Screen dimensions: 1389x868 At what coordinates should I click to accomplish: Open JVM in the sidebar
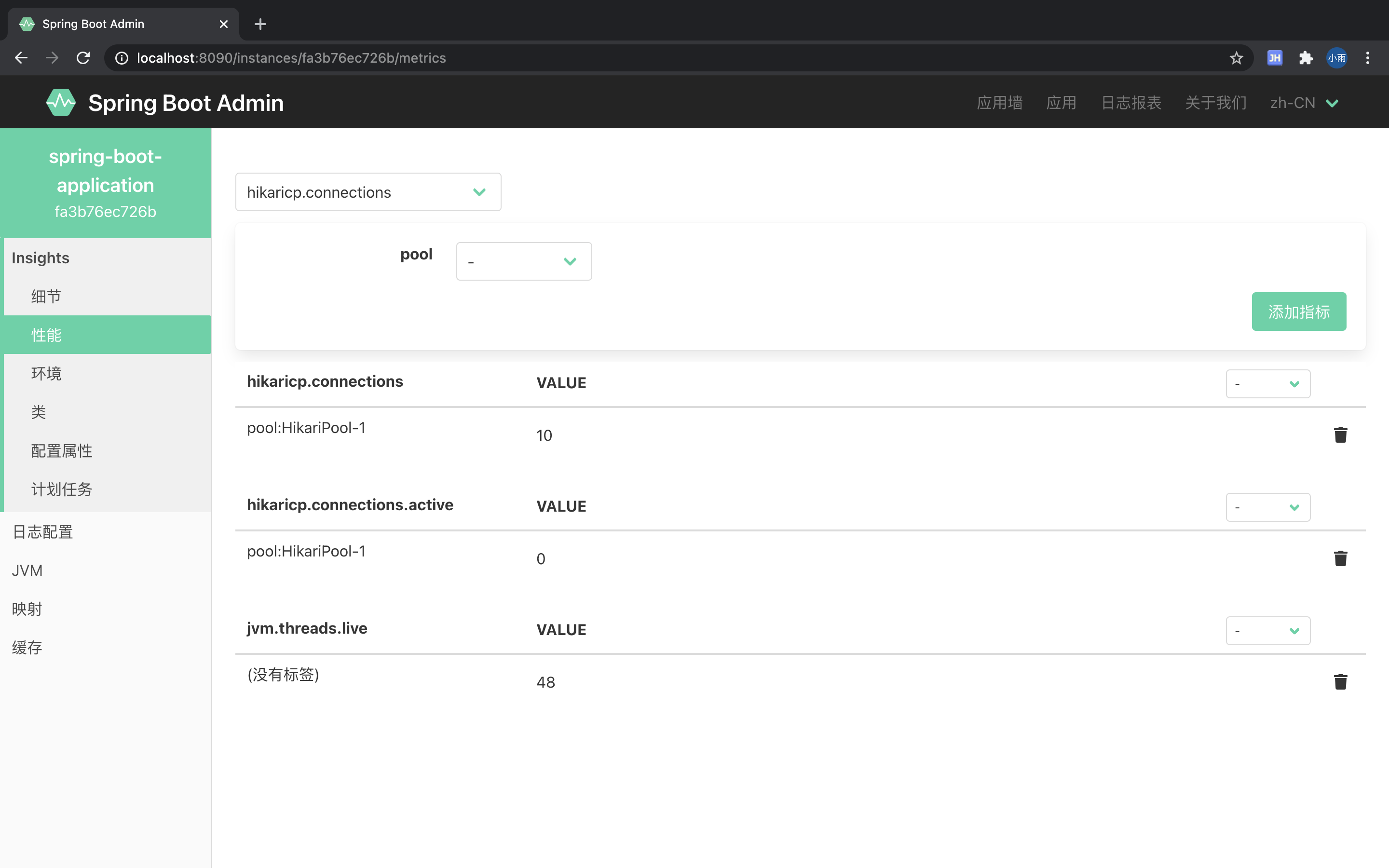pos(106,570)
